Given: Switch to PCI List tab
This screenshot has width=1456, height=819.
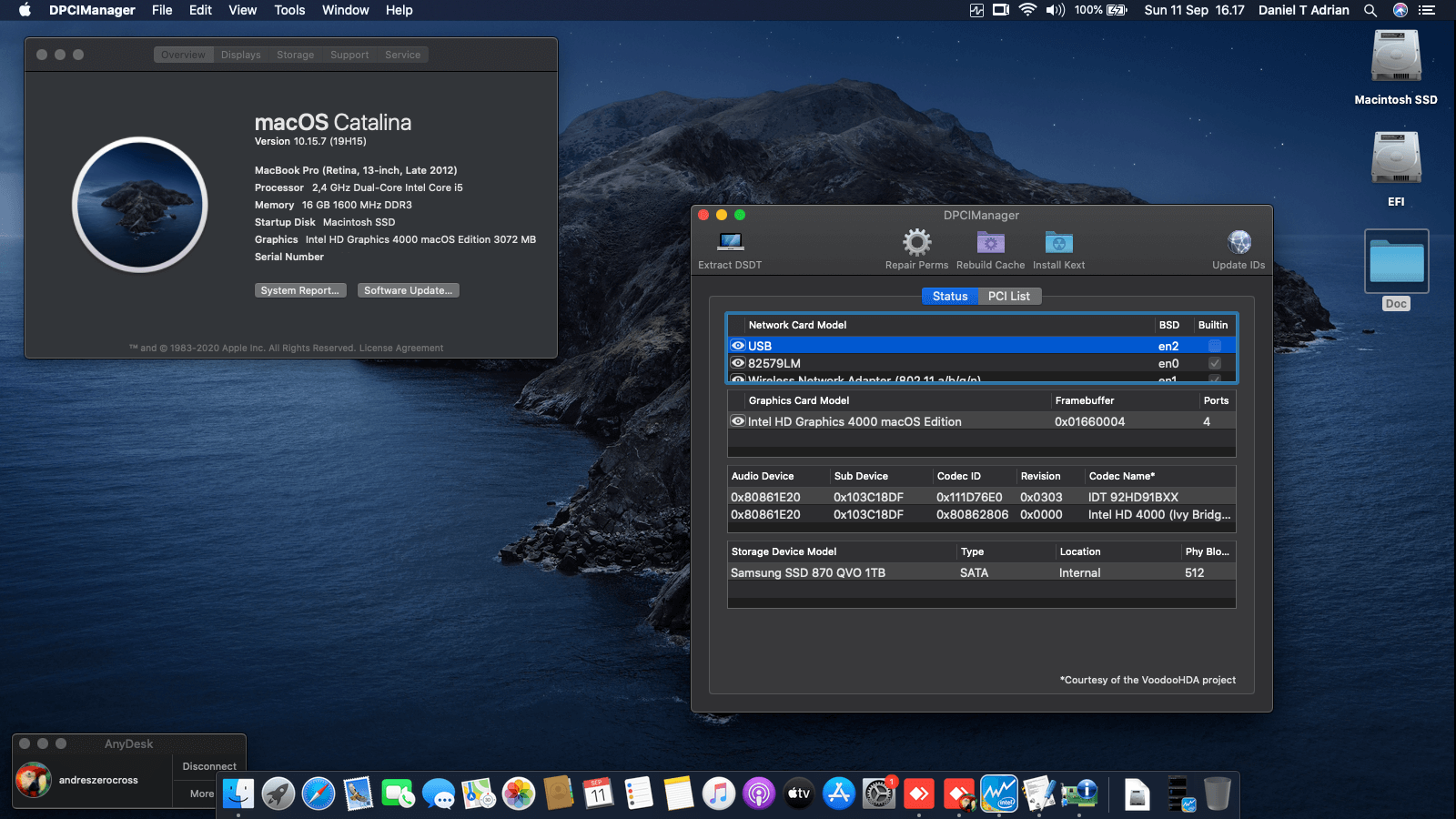Looking at the screenshot, I should tap(1009, 296).
